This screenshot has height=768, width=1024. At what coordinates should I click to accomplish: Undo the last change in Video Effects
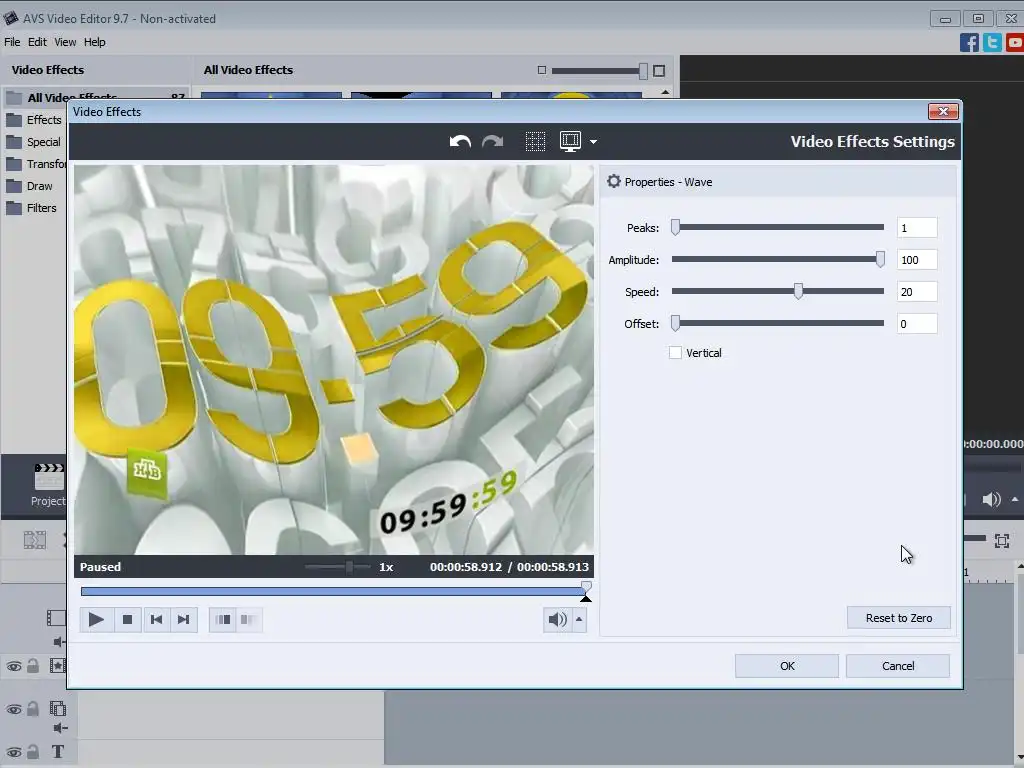click(x=460, y=141)
